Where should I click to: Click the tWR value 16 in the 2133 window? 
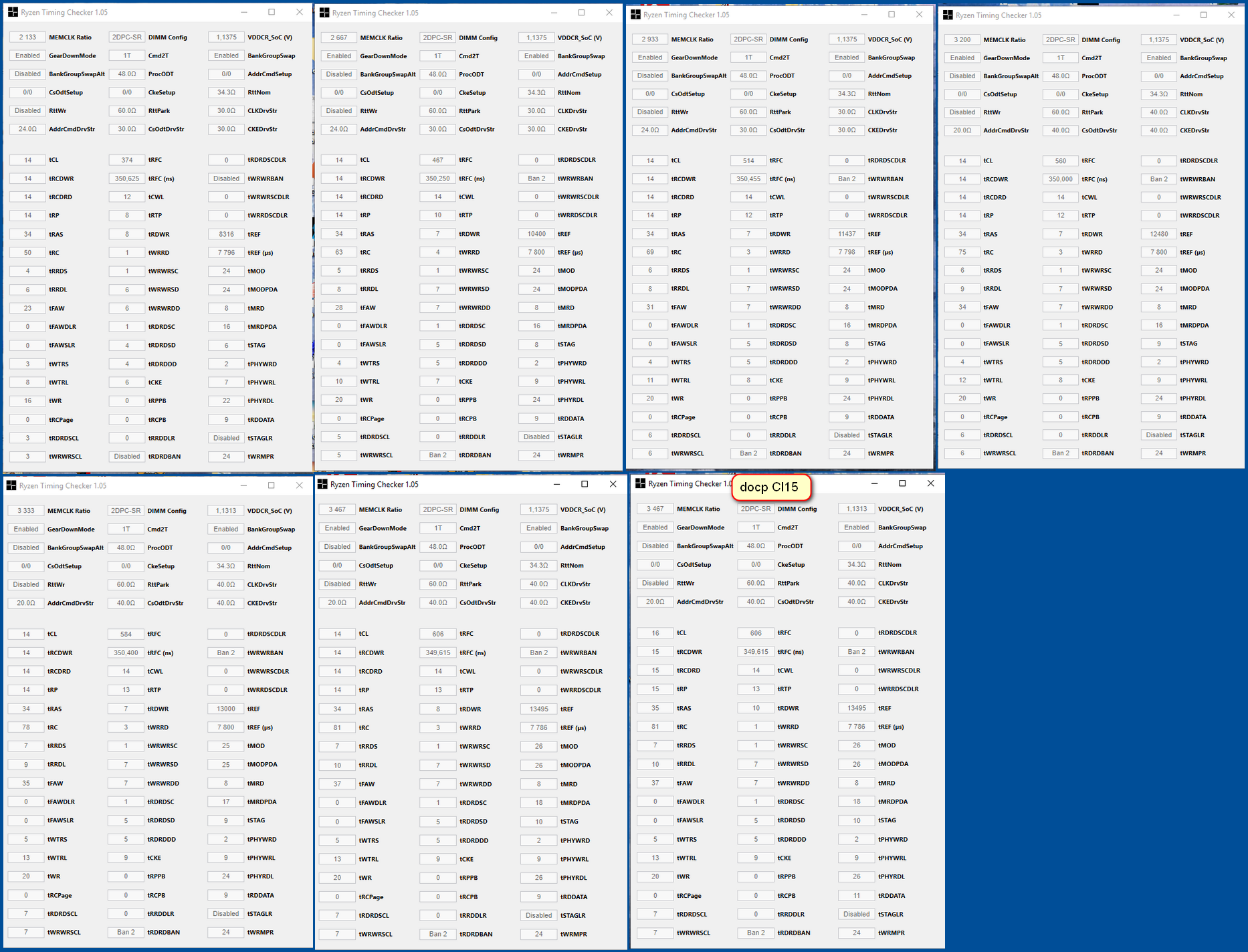tap(27, 401)
